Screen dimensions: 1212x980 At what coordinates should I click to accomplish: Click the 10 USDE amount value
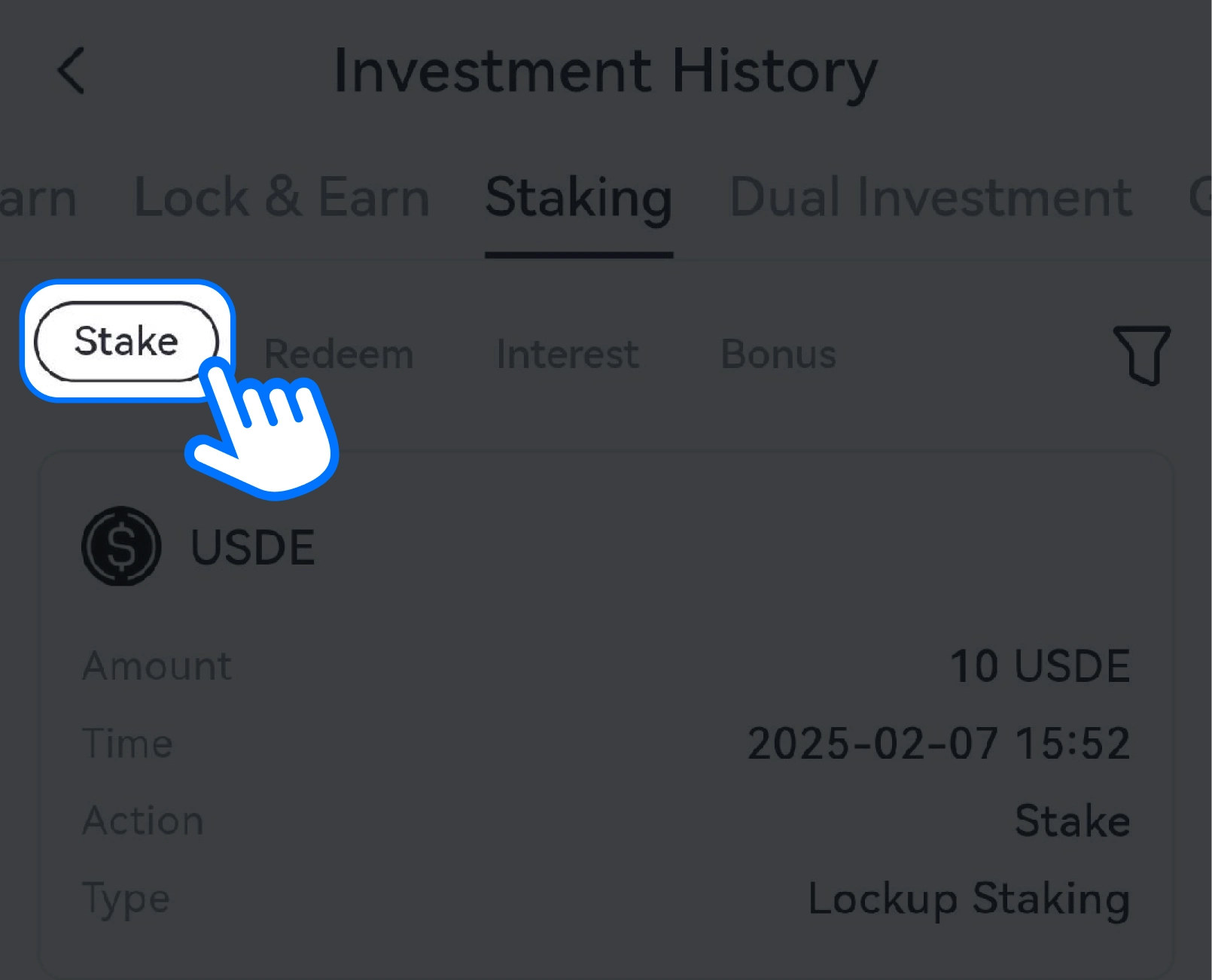point(1040,666)
